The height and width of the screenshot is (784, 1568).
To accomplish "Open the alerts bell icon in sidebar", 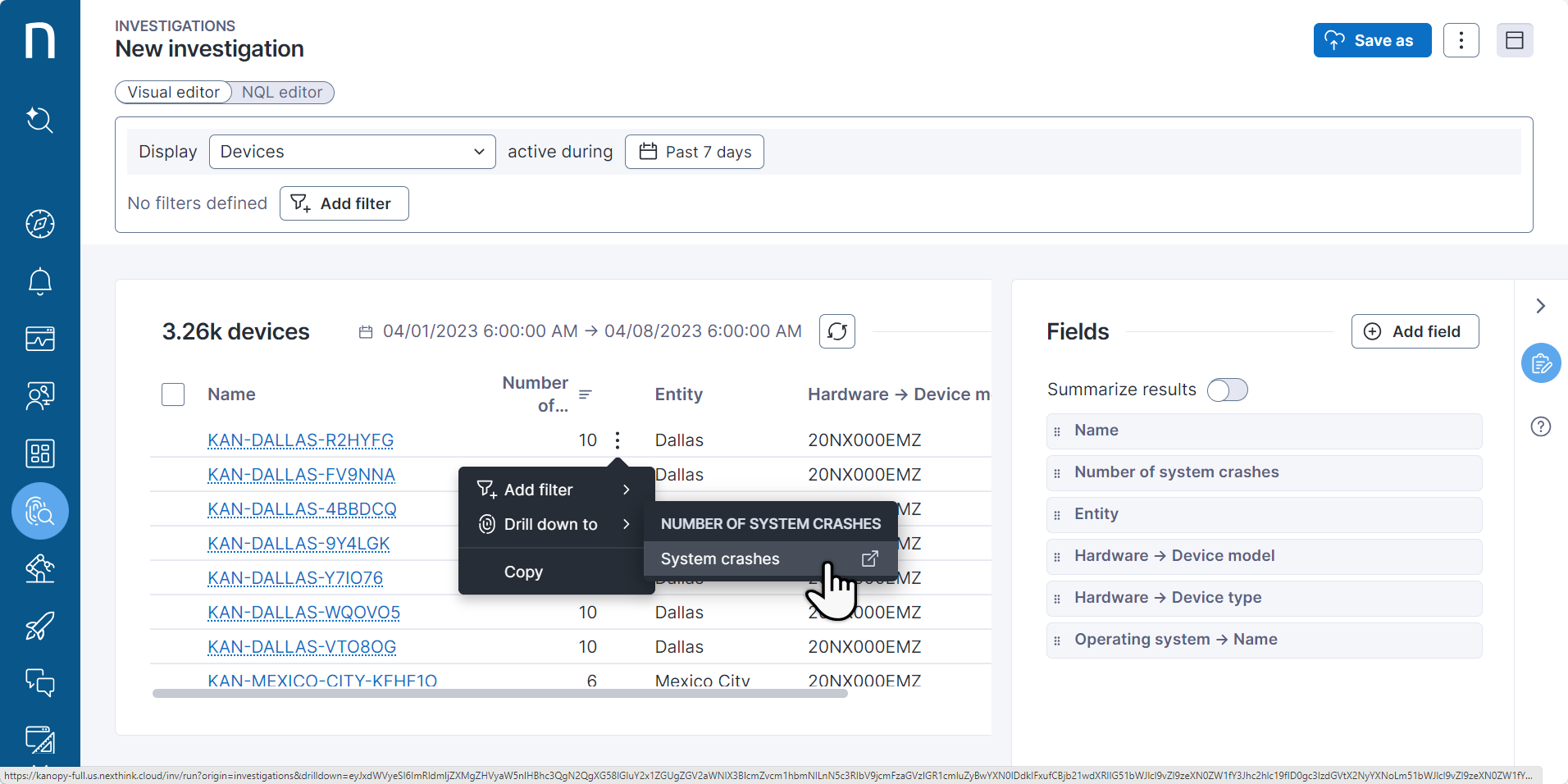I will tap(39, 281).
